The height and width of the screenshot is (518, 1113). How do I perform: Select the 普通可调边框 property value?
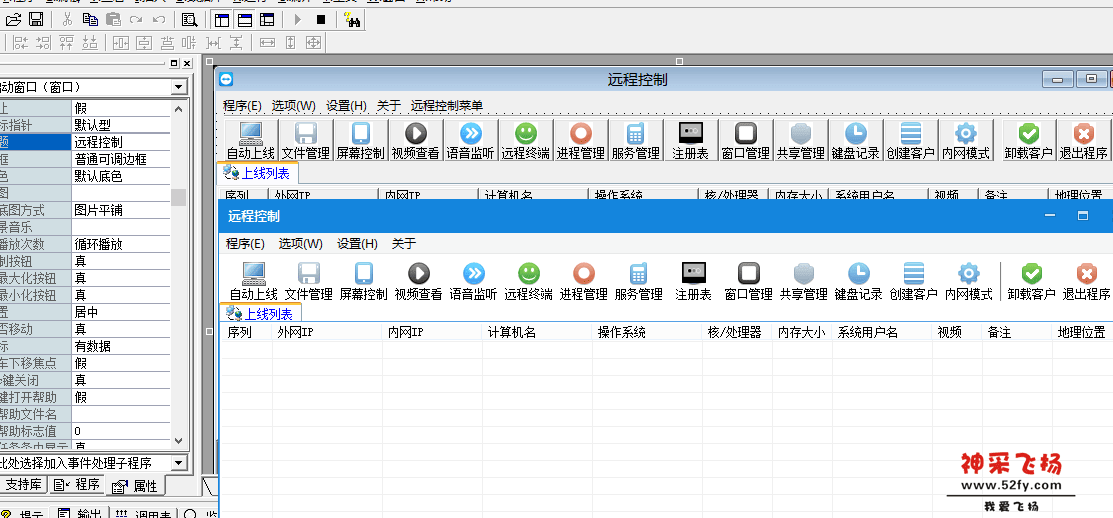pyautogui.click(x=121, y=159)
